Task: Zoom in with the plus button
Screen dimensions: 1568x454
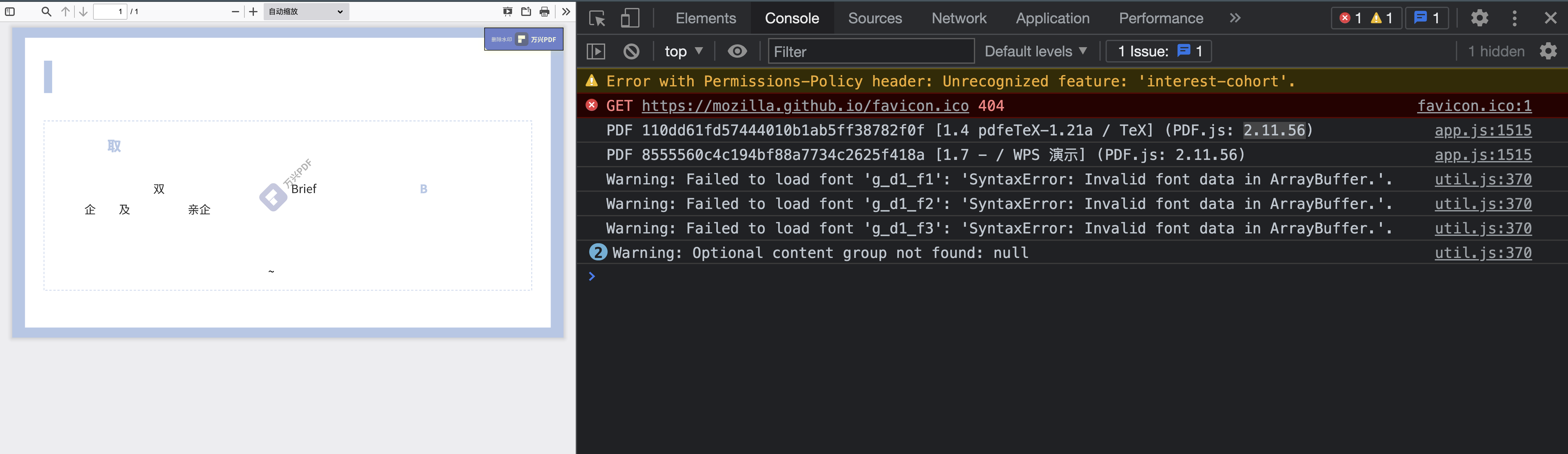Action: [254, 12]
